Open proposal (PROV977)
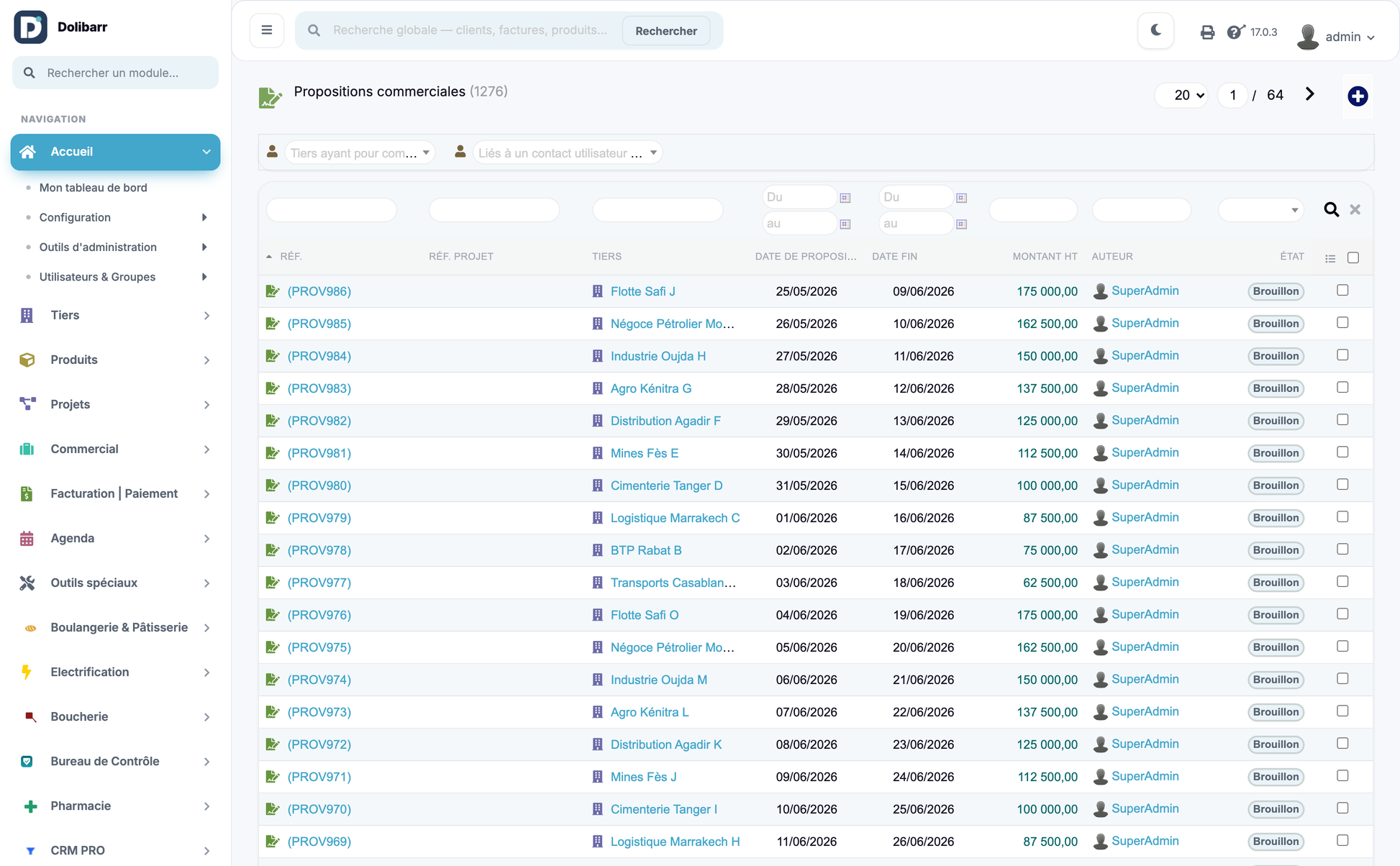Viewport: 1400px width, 866px height. click(319, 583)
